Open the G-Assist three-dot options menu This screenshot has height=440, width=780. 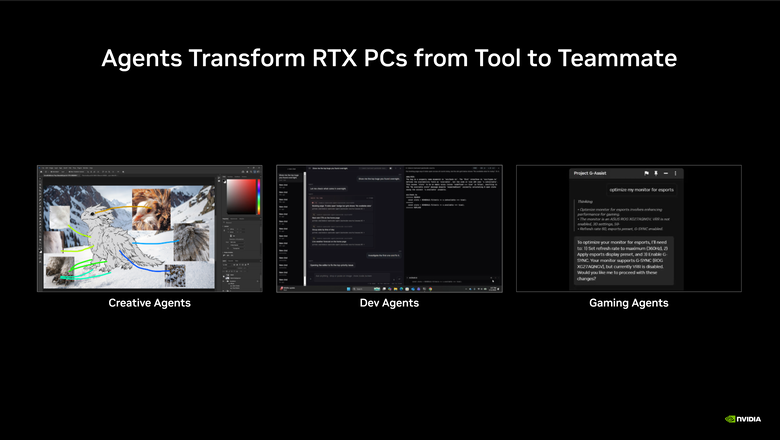point(675,173)
